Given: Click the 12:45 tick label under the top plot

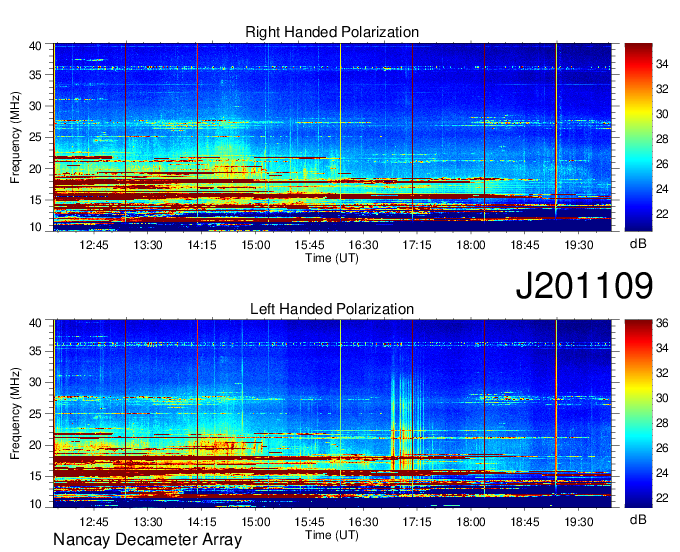Looking at the screenshot, I should pyautogui.click(x=94, y=245).
